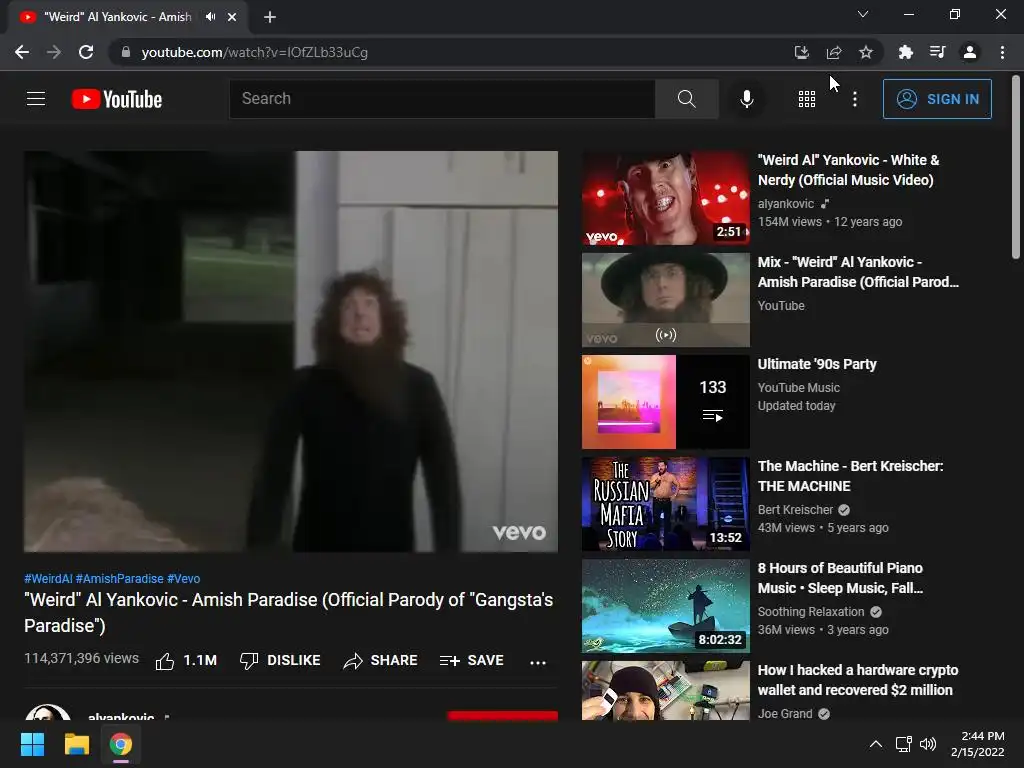Open White & Nerdy video thumbnail
Image resolution: width=1024 pixels, height=768 pixels.
665,198
